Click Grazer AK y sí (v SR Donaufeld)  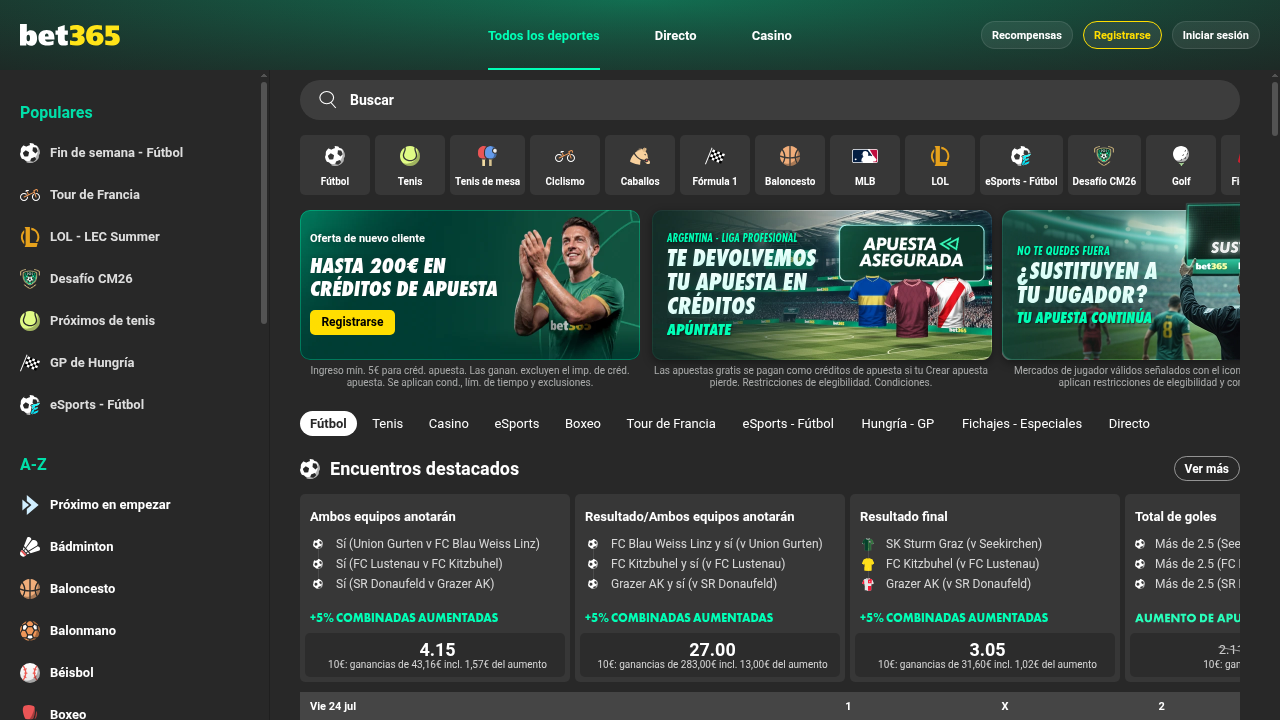(694, 584)
